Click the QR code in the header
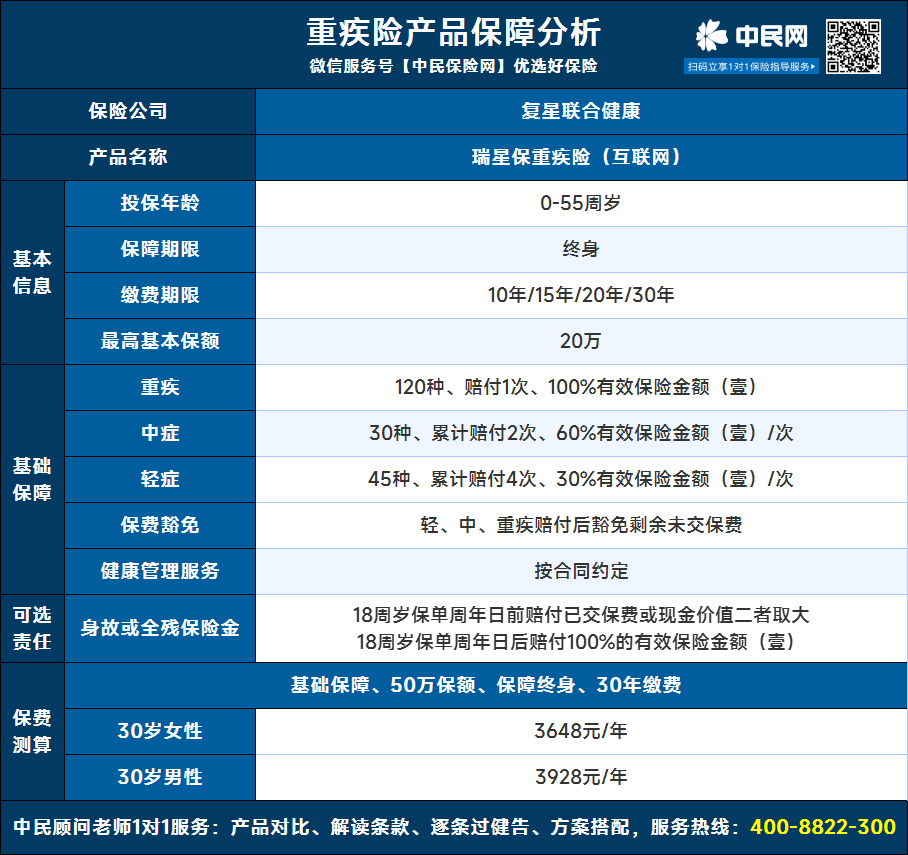 tap(853, 46)
